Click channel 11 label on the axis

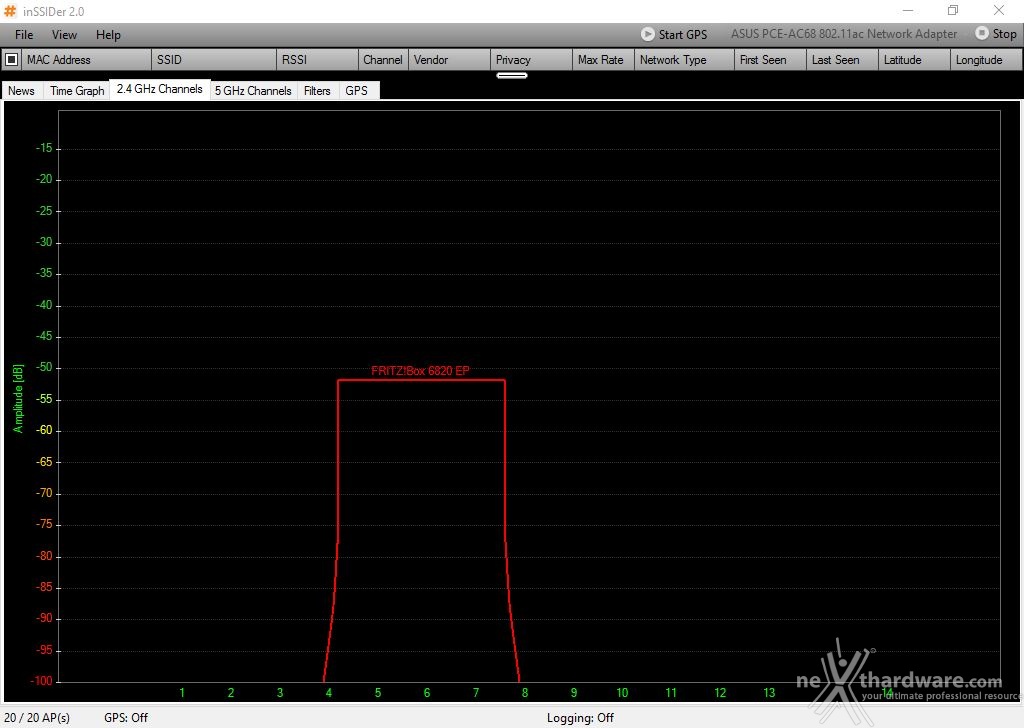coord(671,693)
